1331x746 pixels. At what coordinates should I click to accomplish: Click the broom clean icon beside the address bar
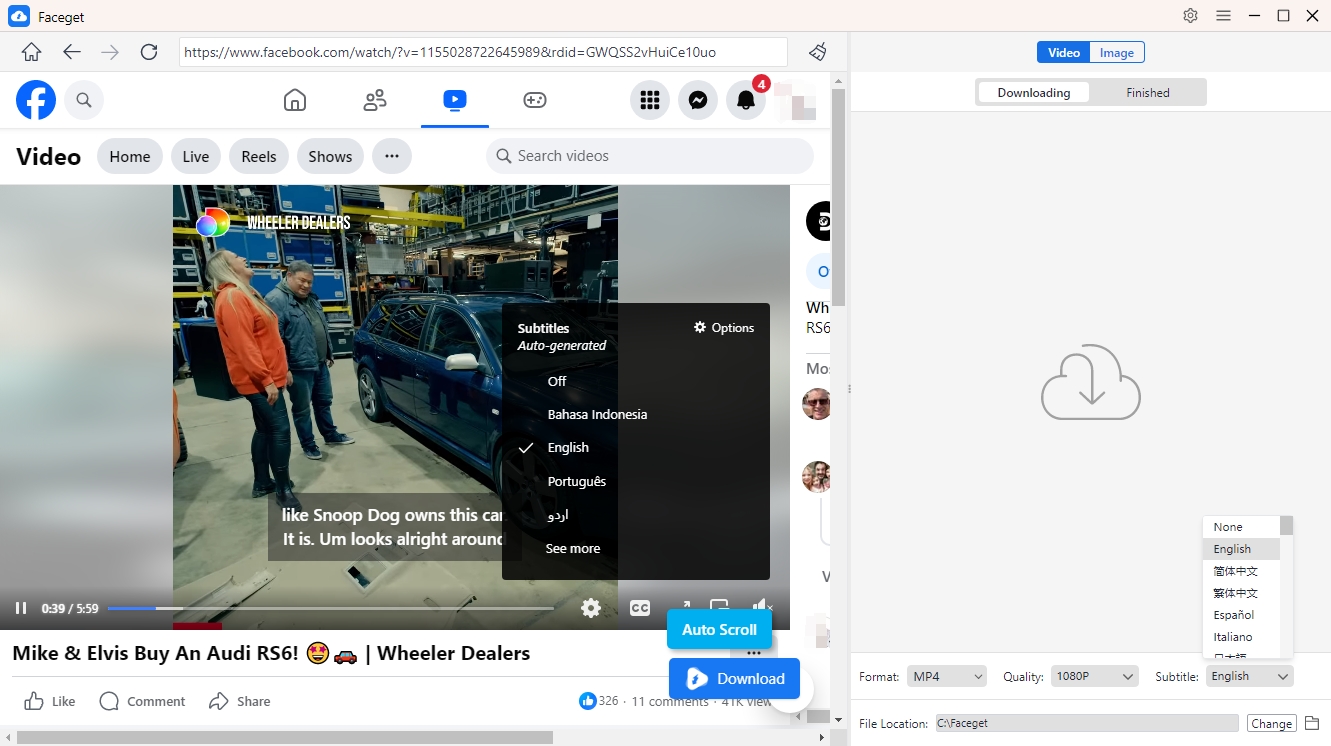(x=818, y=52)
